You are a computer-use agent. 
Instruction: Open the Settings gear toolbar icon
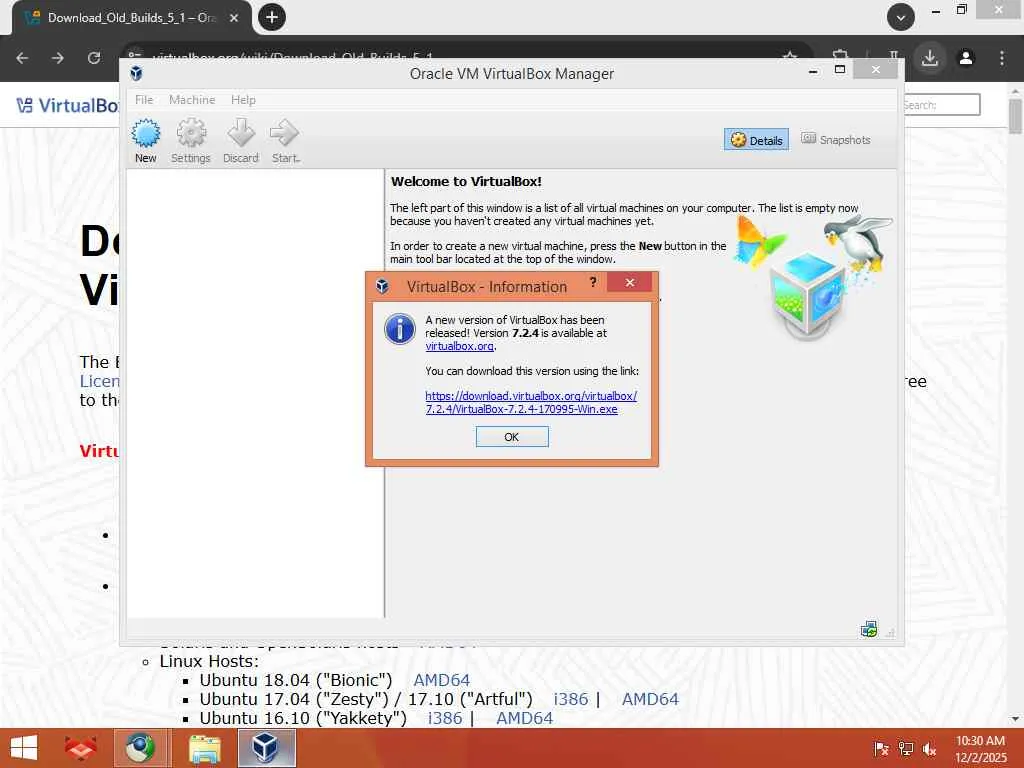pyautogui.click(x=191, y=141)
